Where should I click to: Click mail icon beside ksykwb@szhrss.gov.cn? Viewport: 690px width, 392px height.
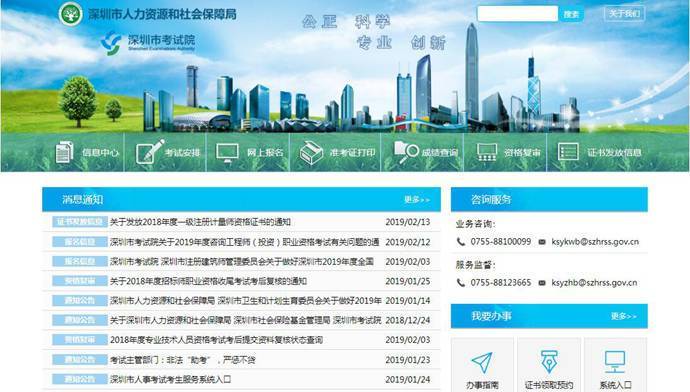click(x=542, y=242)
